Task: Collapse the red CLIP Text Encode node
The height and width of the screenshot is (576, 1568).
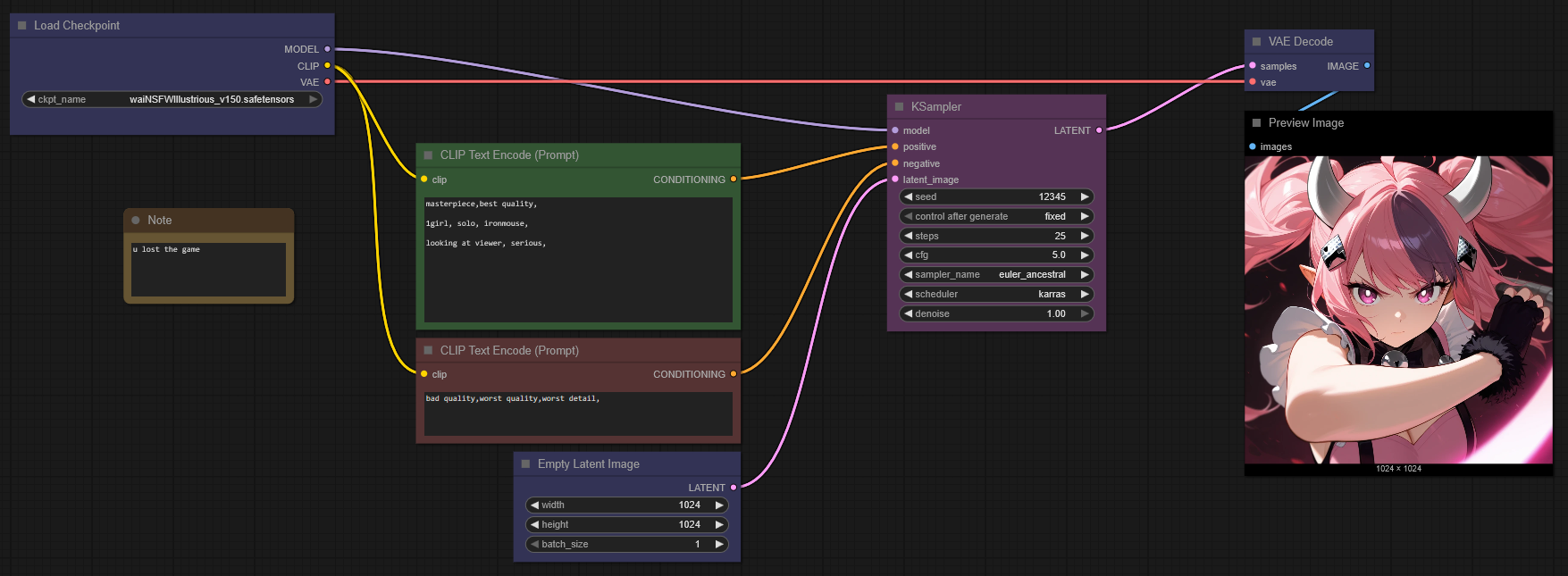Action: (x=429, y=351)
